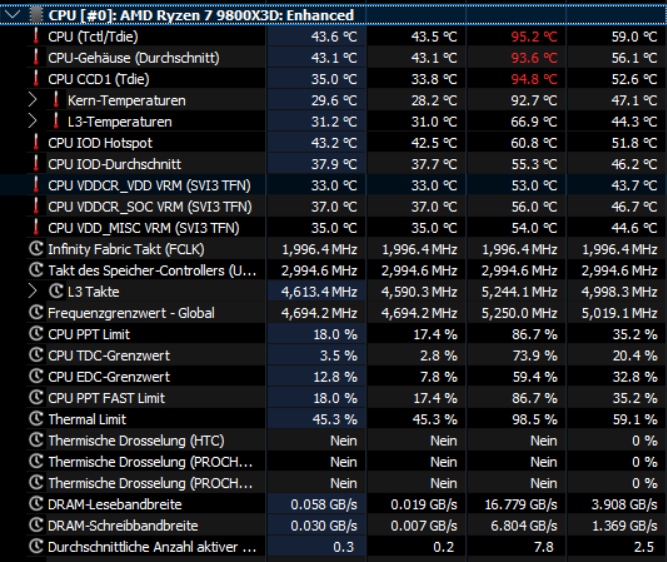
Task: Collapse the CPU [#0] AMD Ryzen 7 9800X3D group
Action: pos(13,15)
